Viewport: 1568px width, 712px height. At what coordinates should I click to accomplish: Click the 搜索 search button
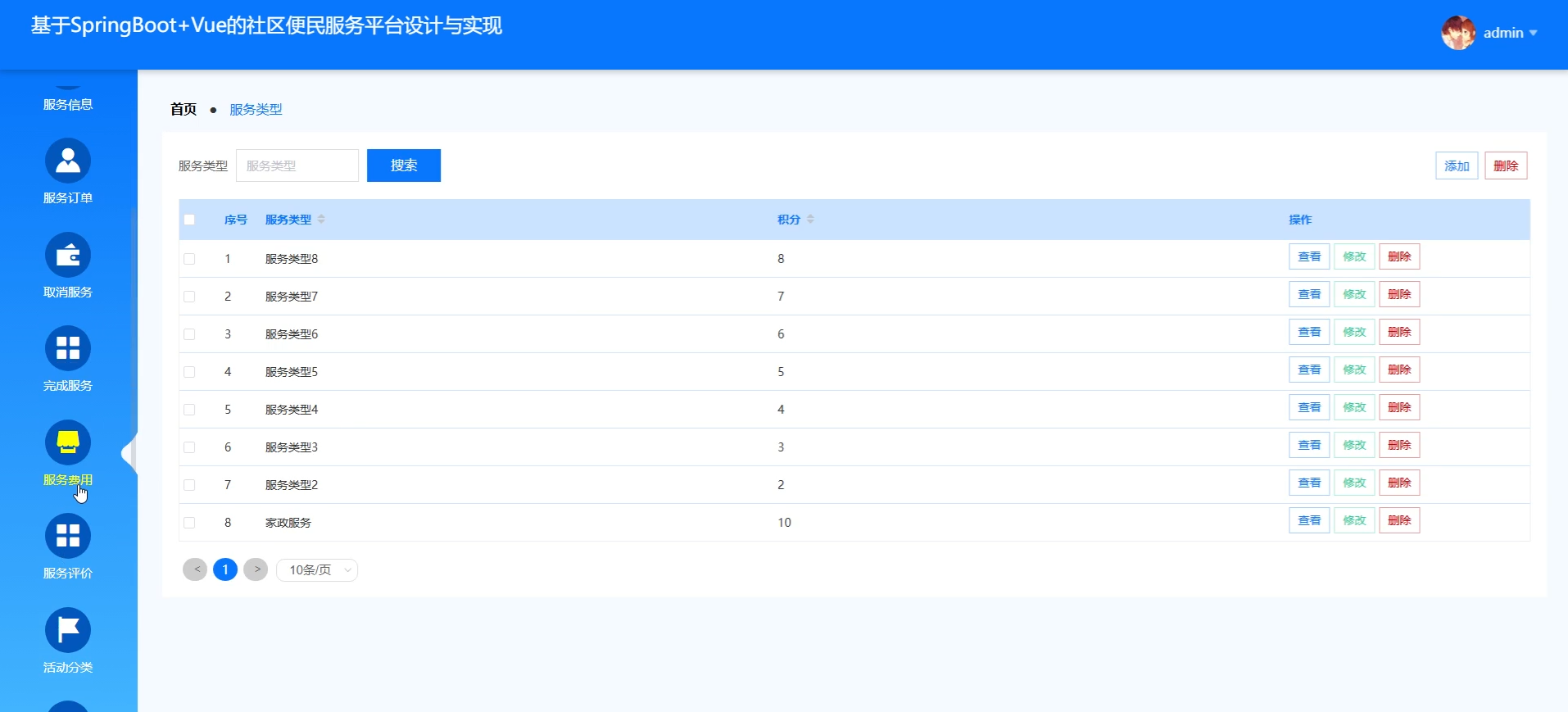pos(404,166)
